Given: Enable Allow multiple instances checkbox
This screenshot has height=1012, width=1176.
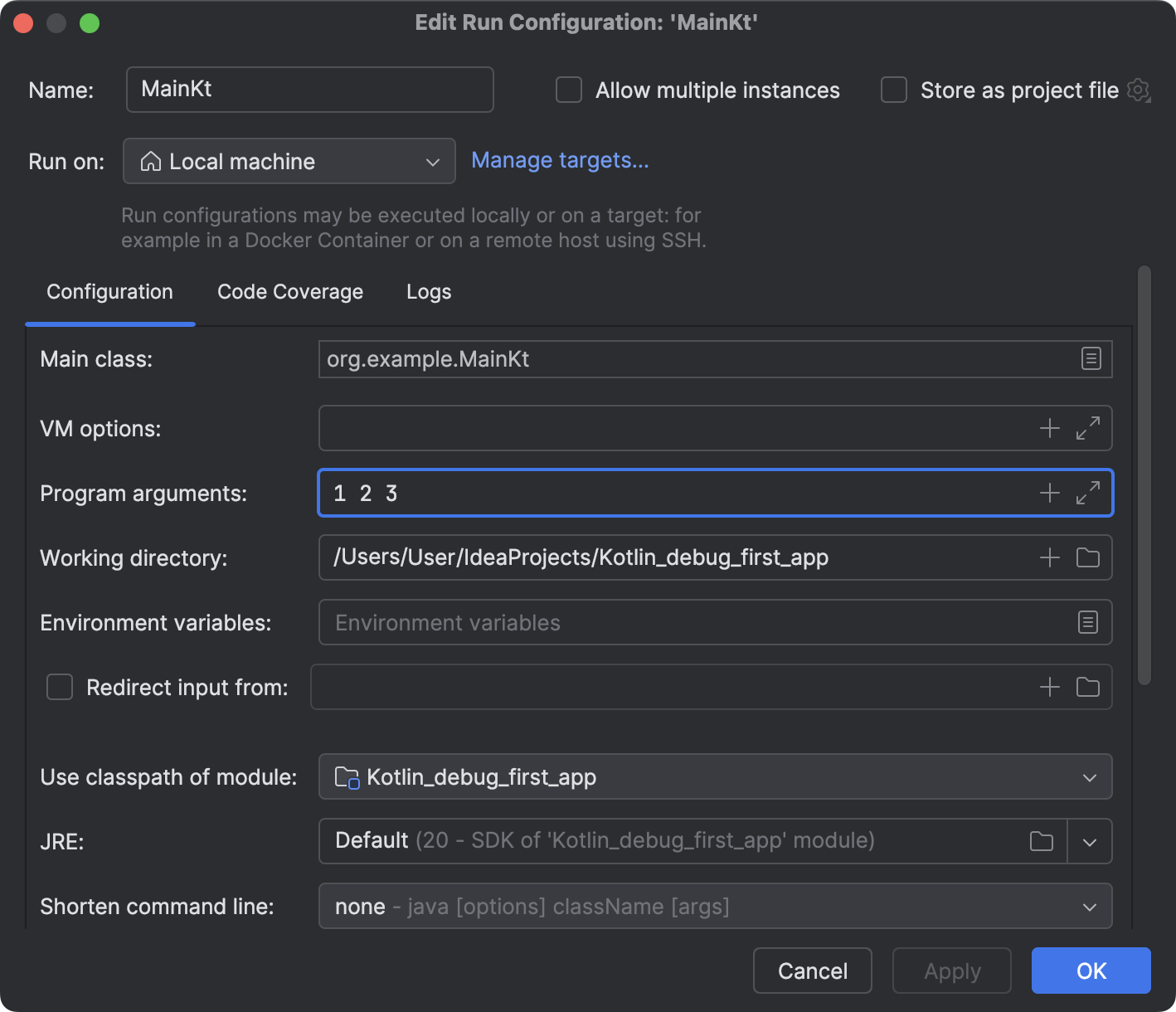Looking at the screenshot, I should pos(569,90).
